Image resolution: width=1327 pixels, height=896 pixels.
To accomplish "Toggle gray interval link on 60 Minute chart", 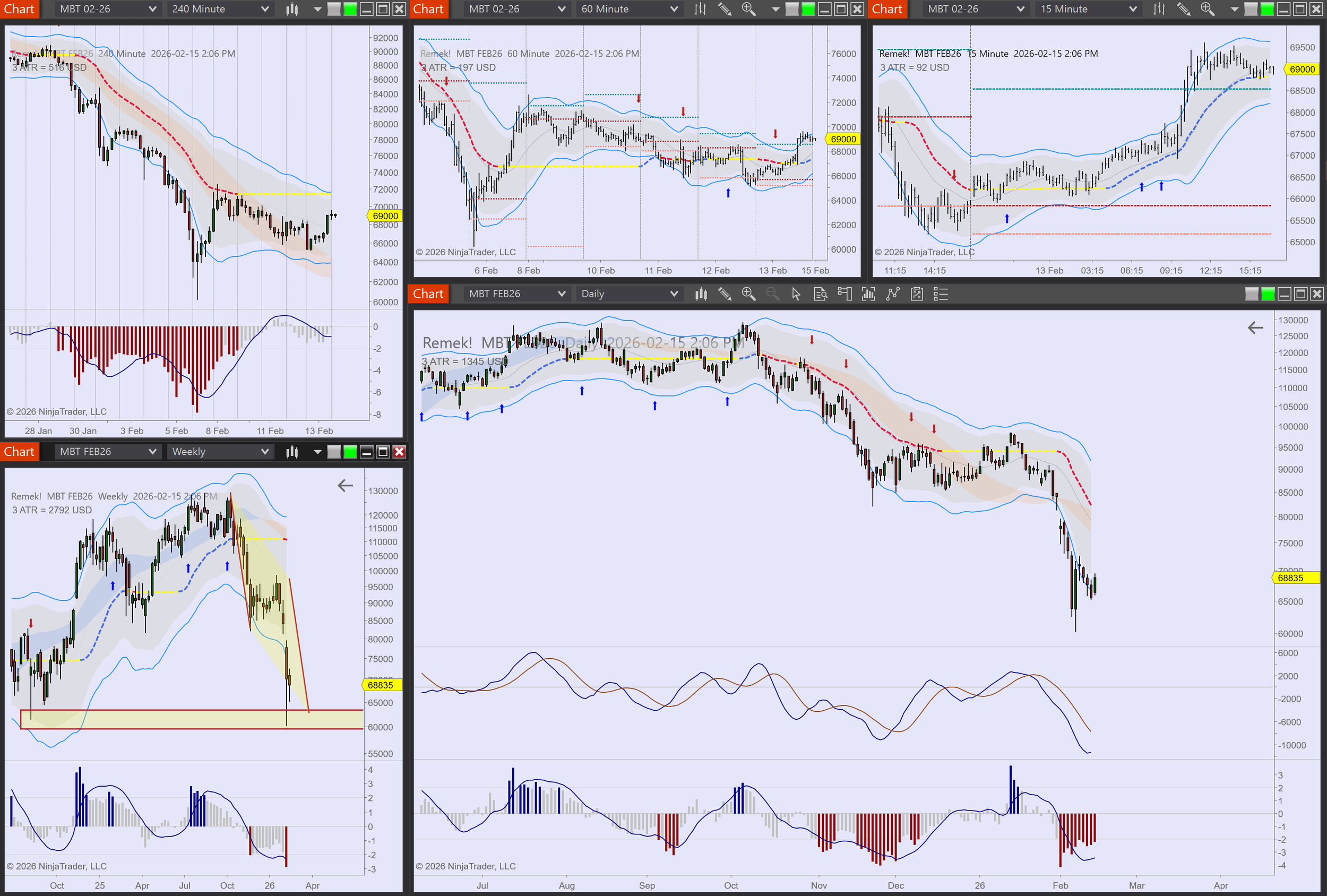I will coord(792,9).
